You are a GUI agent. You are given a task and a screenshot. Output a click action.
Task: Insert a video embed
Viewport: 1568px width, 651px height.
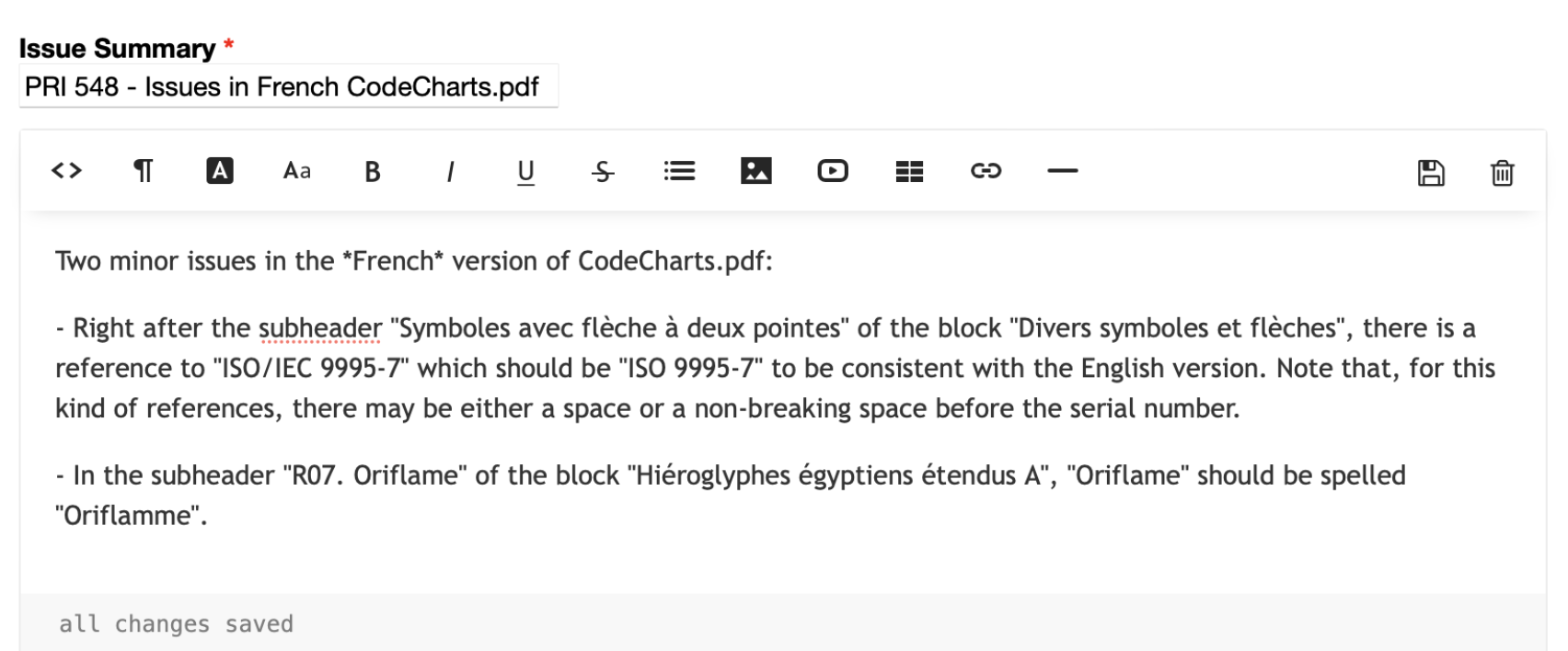(833, 171)
